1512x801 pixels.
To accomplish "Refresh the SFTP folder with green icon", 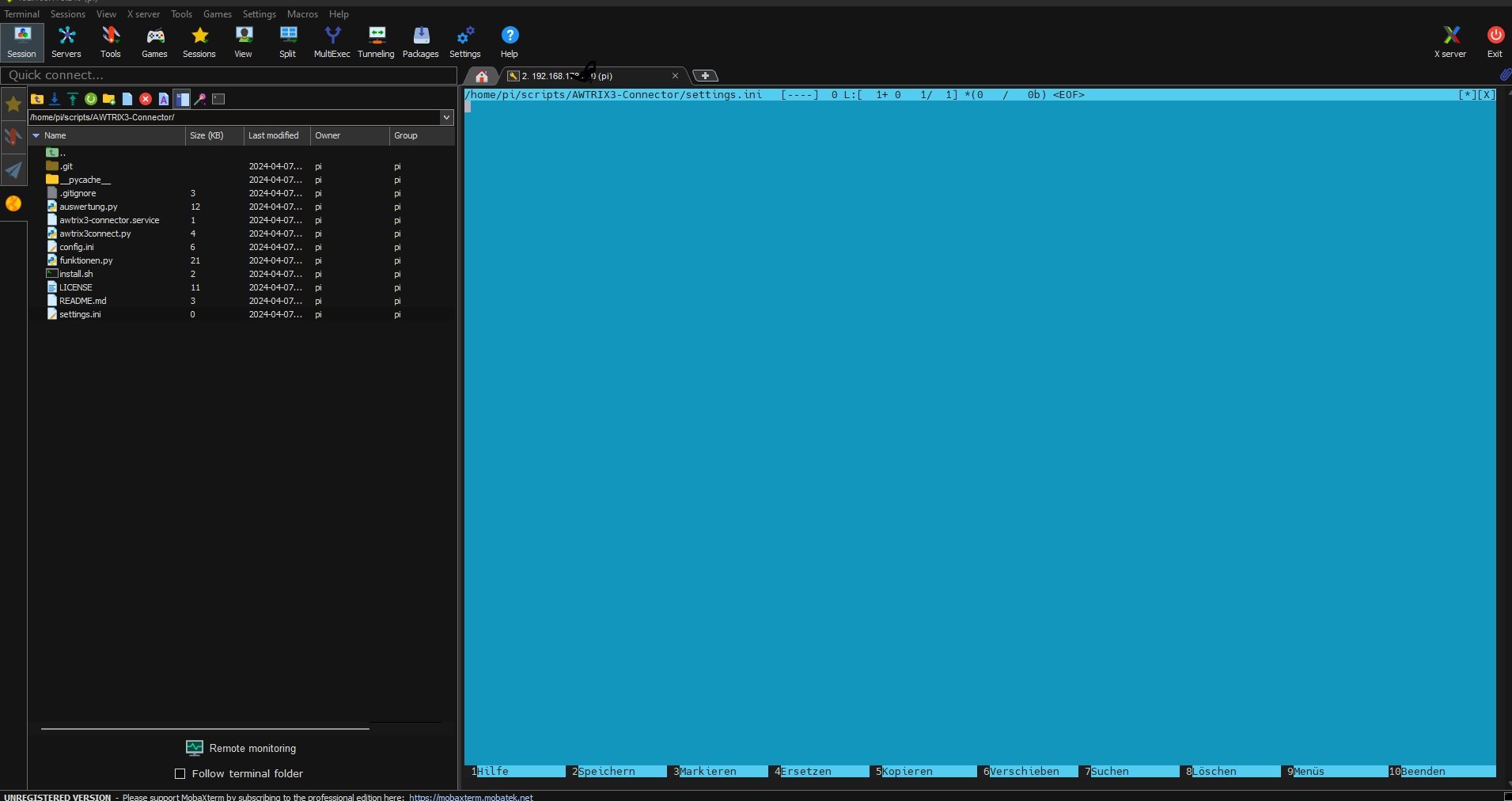I will point(91,99).
